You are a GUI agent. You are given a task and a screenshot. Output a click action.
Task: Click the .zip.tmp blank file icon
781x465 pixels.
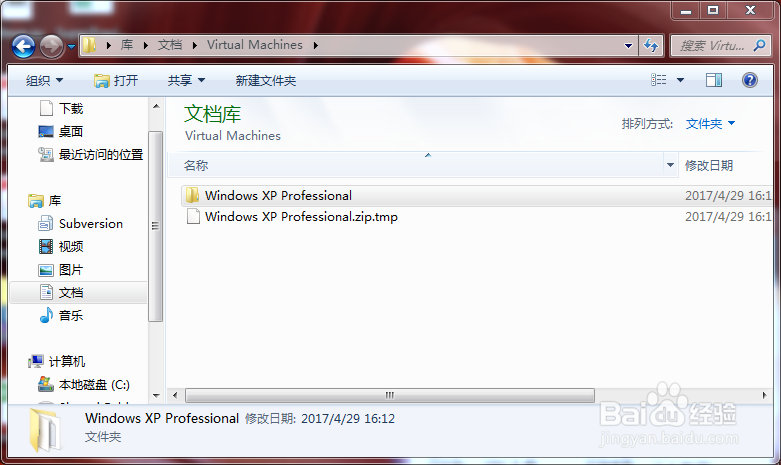pyautogui.click(x=193, y=217)
